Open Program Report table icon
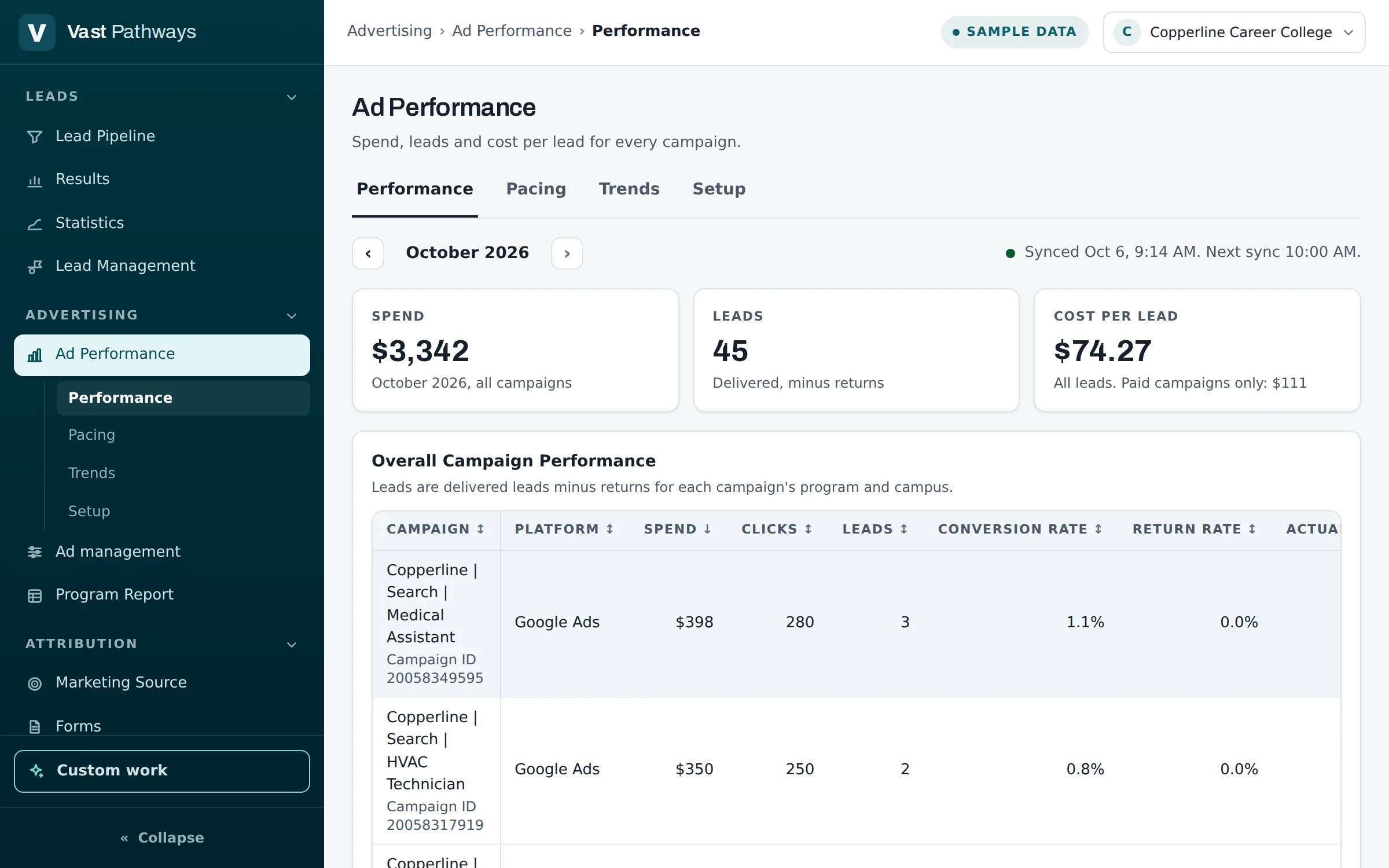1389x868 pixels. 35,595
